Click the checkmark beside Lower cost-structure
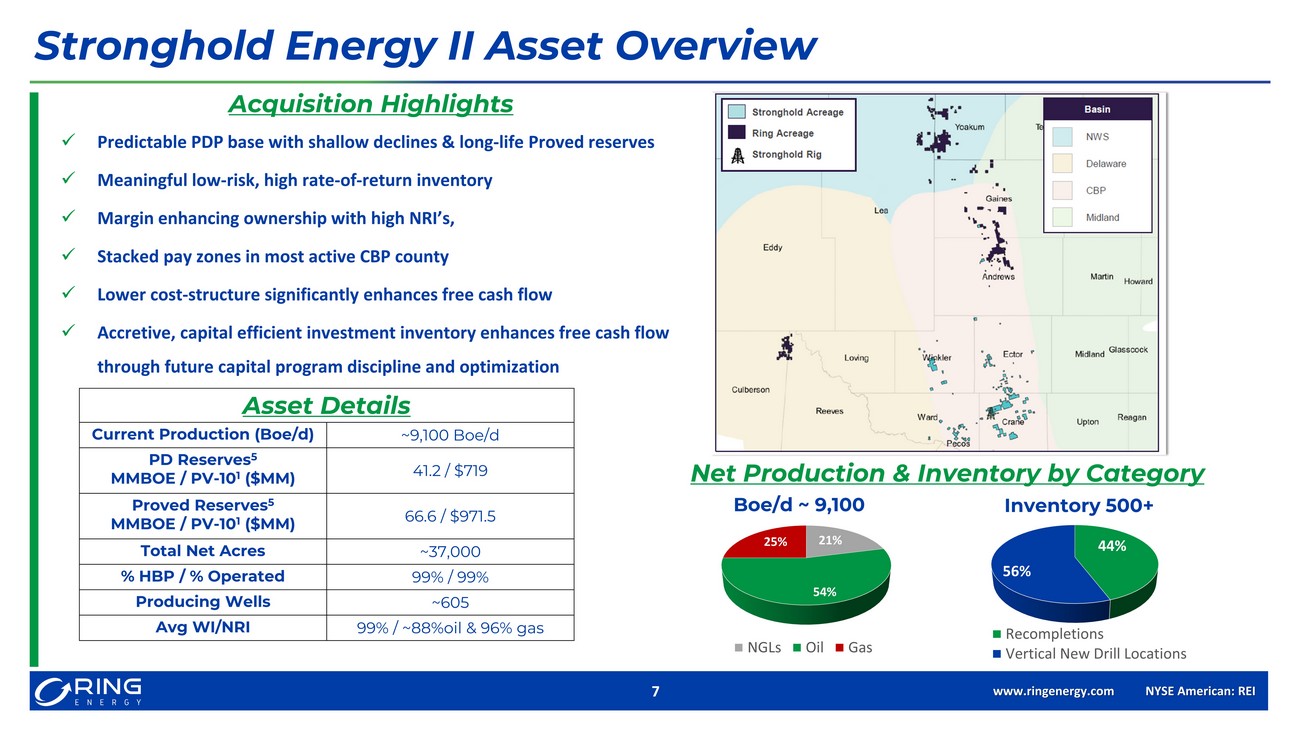 pyautogui.click(x=68, y=295)
